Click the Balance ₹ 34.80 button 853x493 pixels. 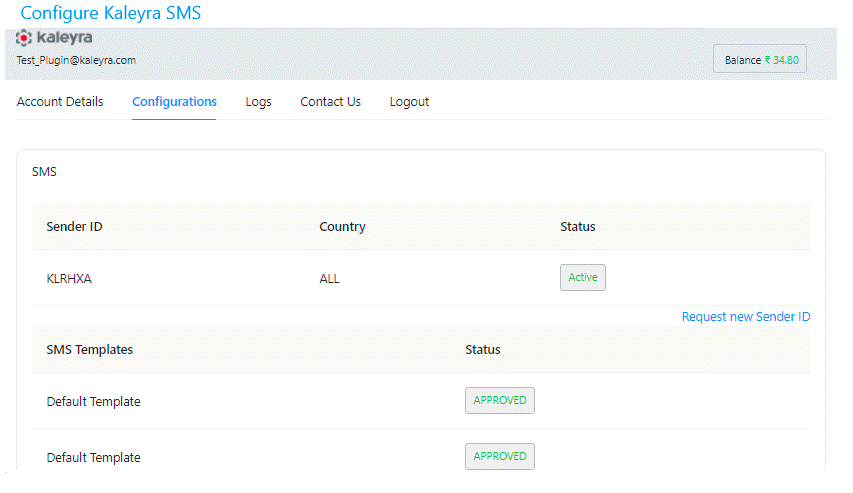coord(759,59)
